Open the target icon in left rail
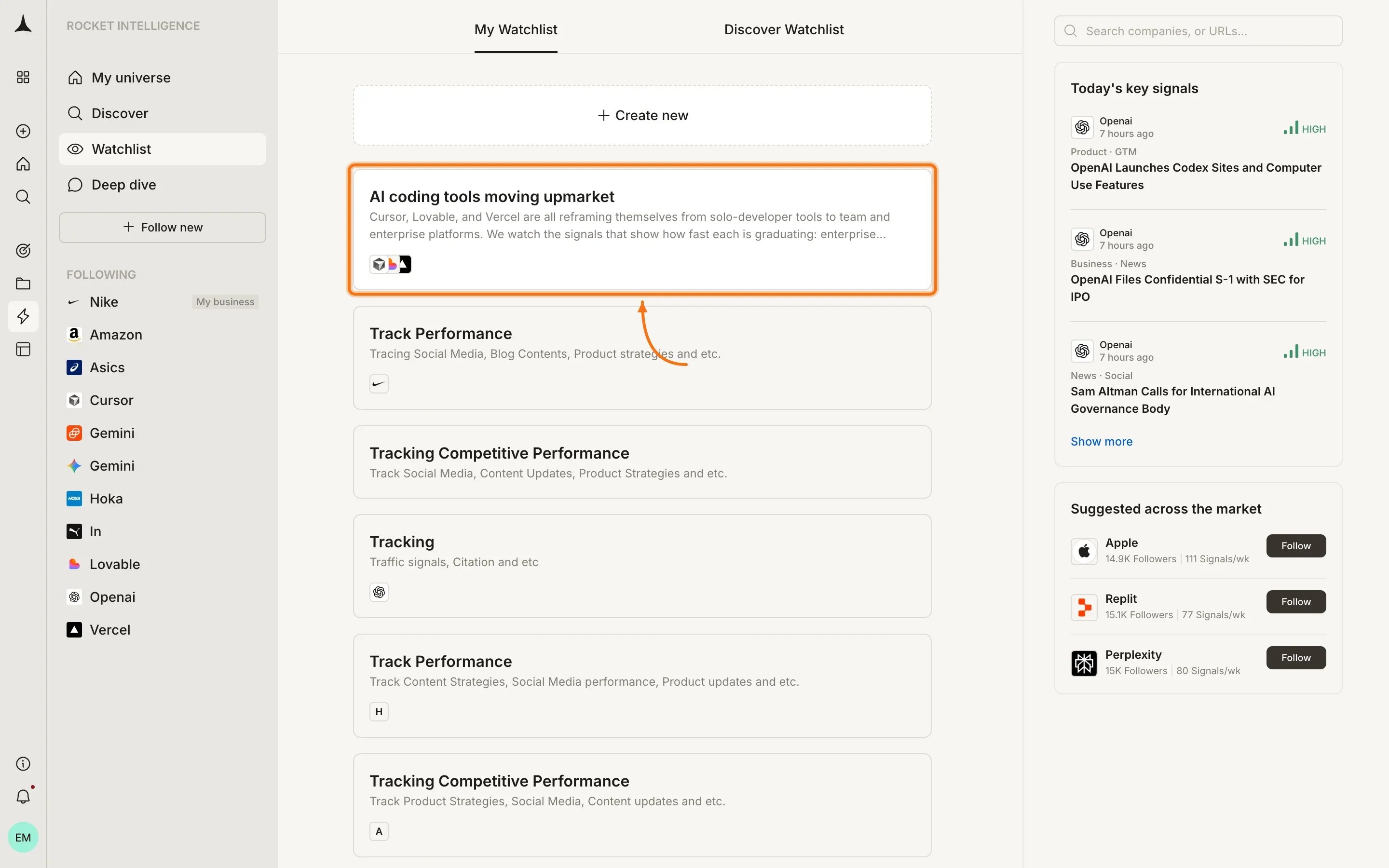The height and width of the screenshot is (868, 1389). pyautogui.click(x=23, y=250)
